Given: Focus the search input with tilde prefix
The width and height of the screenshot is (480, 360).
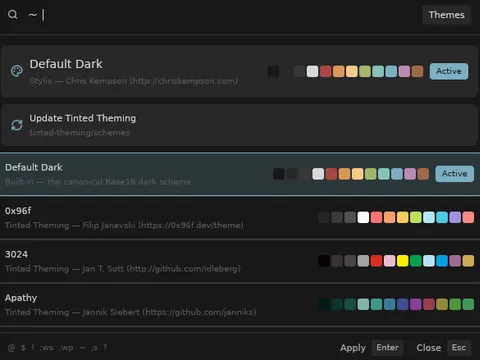Looking at the screenshot, I should tap(220, 15).
